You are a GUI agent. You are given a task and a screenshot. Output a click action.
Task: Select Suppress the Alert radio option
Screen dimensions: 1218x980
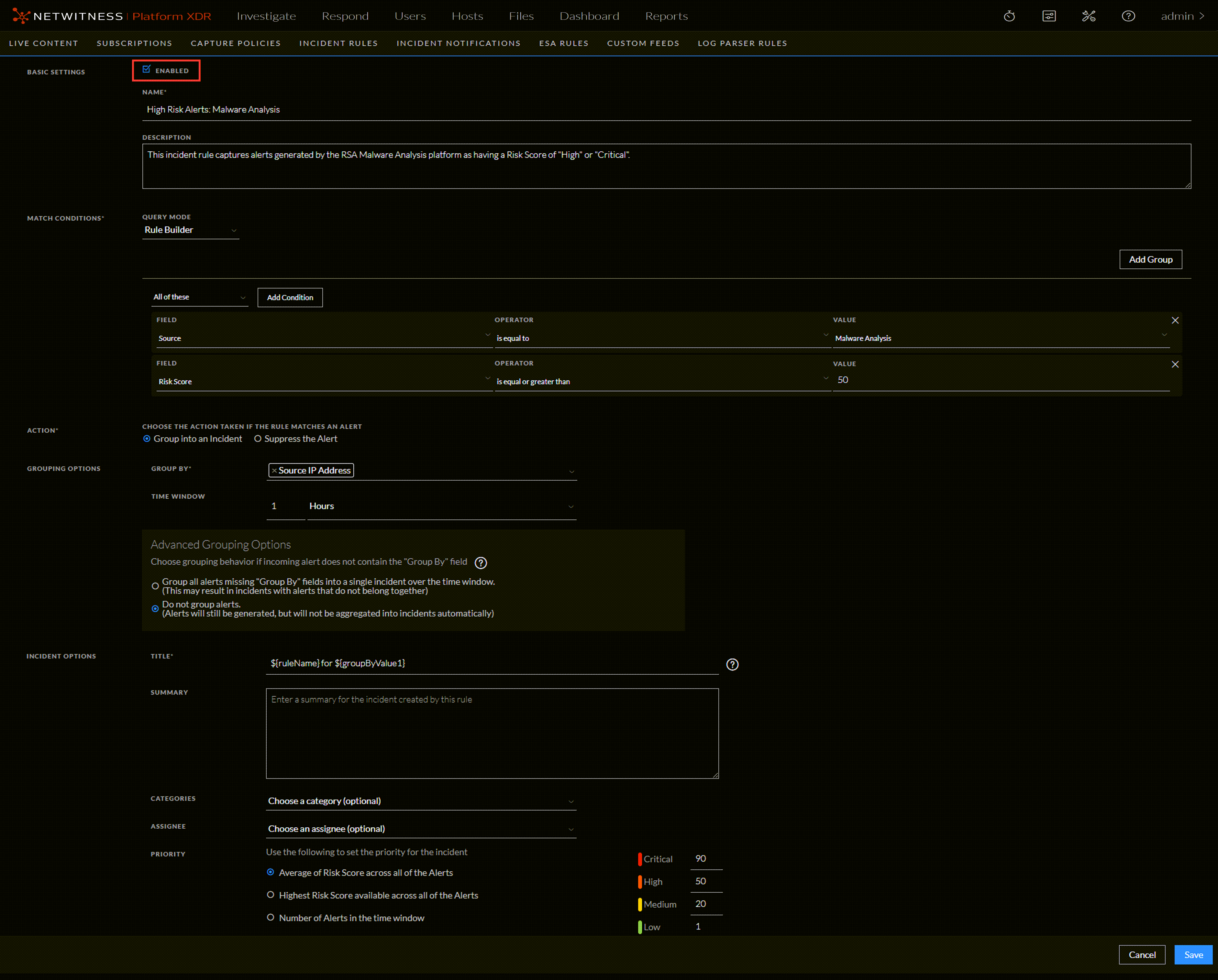pyautogui.click(x=258, y=439)
